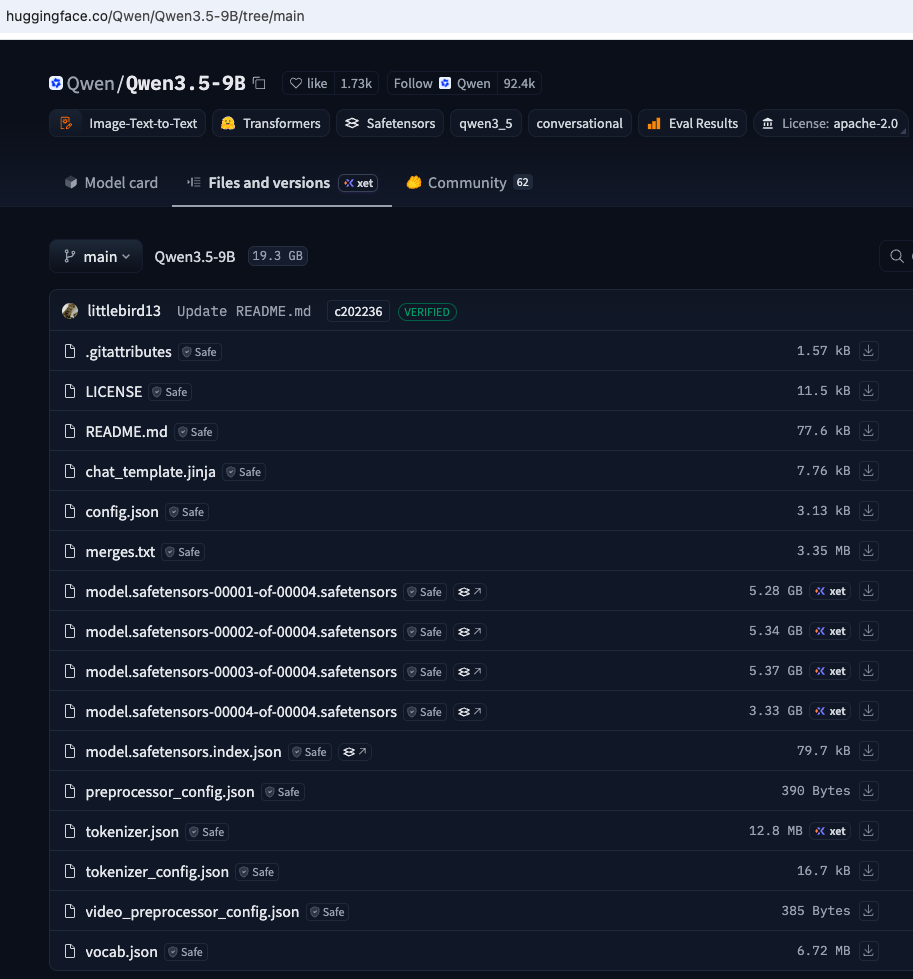Screen dimensions: 913x979
Task: Download the config.json file
Action: pos(868,511)
